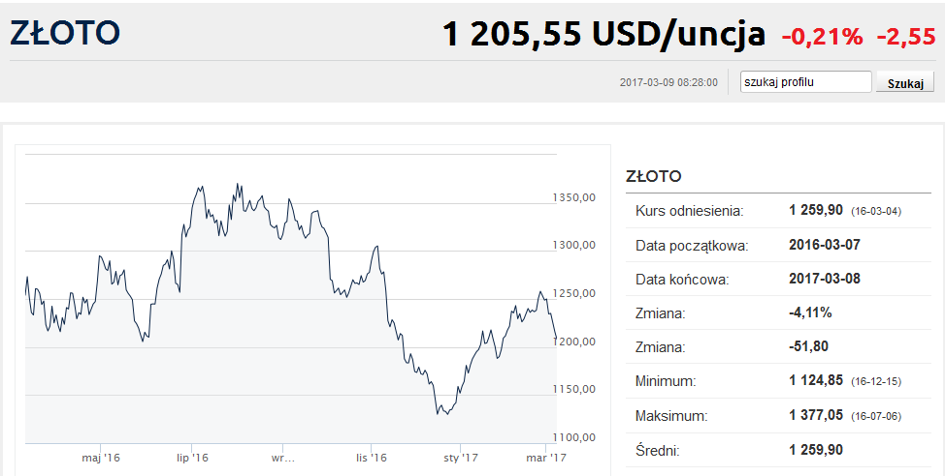Click the -0,21% change value
The height and width of the screenshot is (476, 945).
823,37
